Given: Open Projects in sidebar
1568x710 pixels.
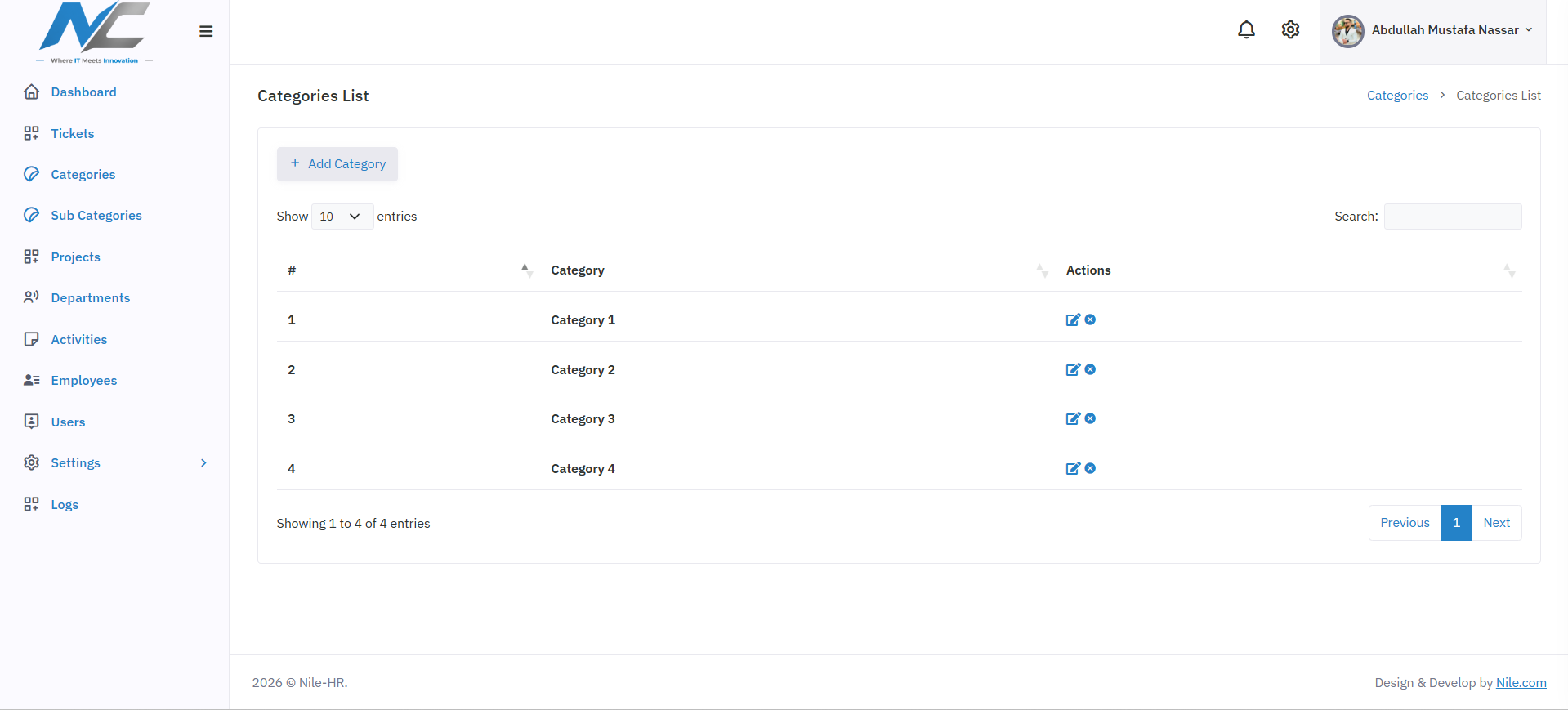Looking at the screenshot, I should coord(75,257).
